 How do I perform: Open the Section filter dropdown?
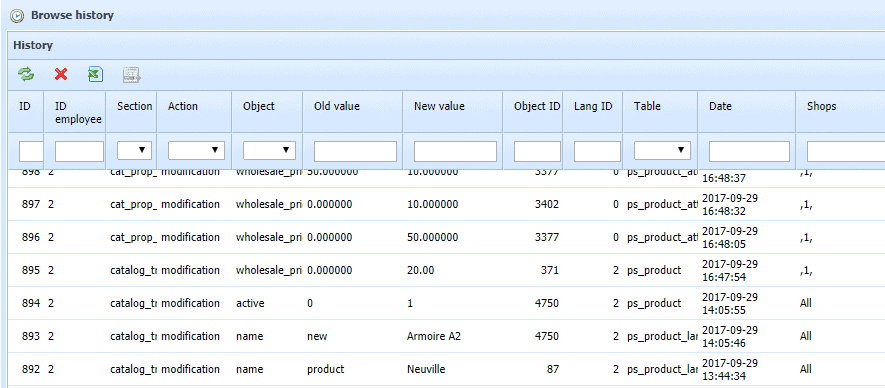(135, 151)
